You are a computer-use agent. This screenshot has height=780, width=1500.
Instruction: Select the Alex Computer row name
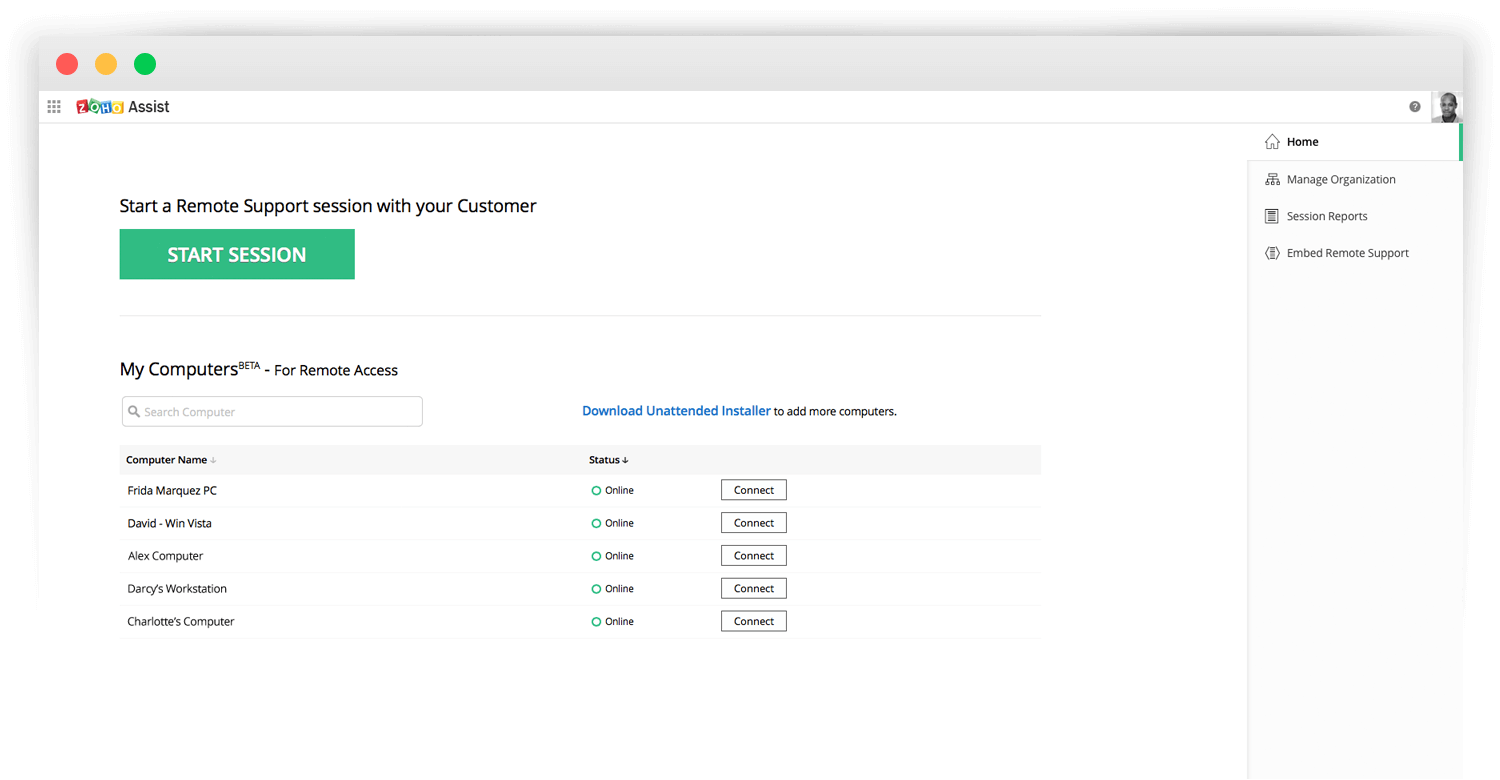tap(165, 556)
